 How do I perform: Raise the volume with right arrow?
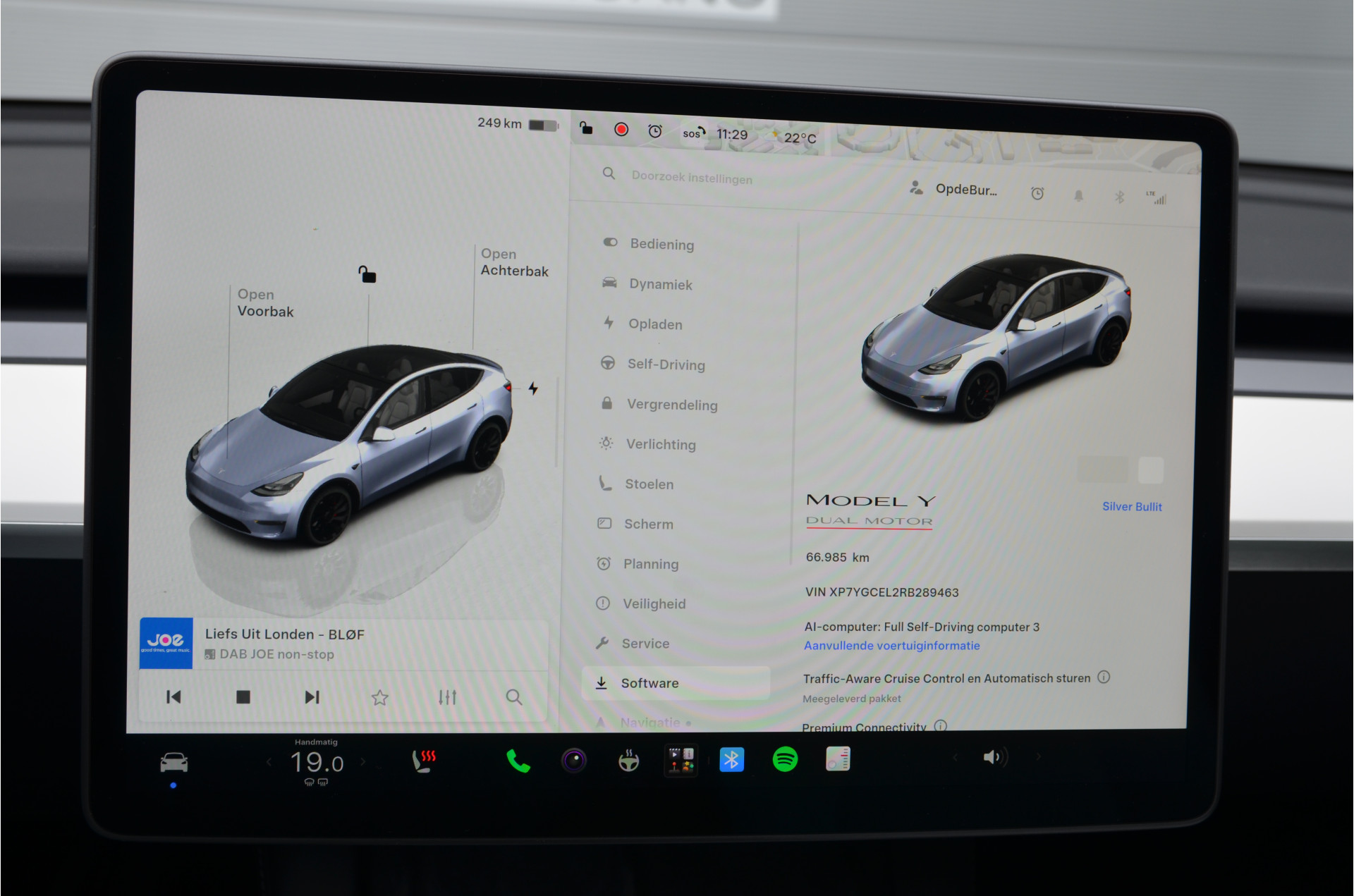click(x=1038, y=757)
